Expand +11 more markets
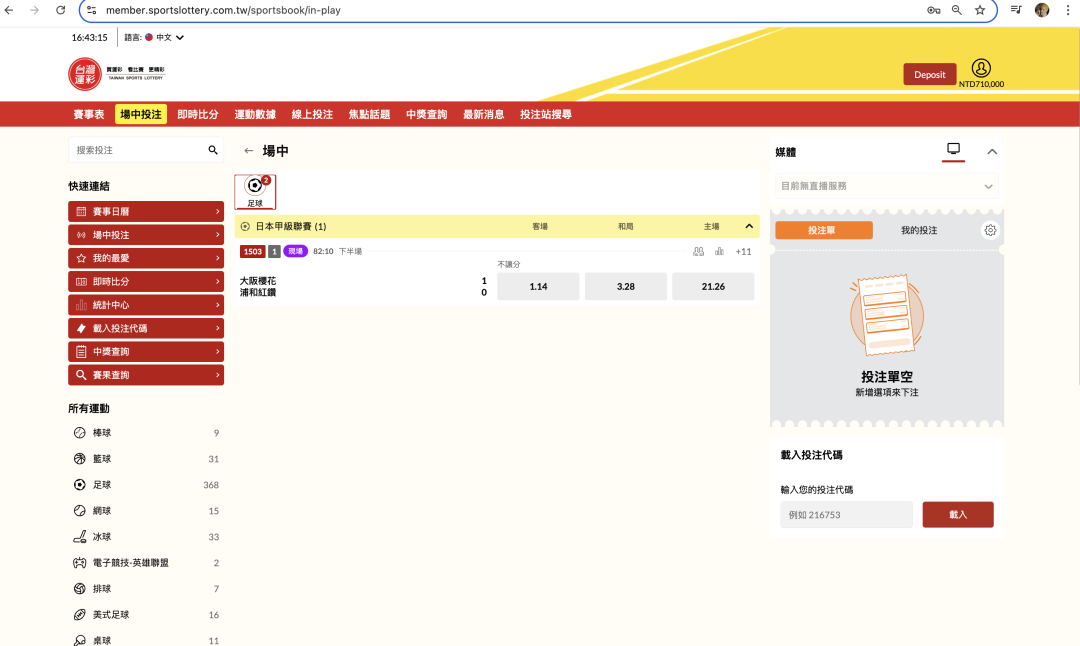 743,251
